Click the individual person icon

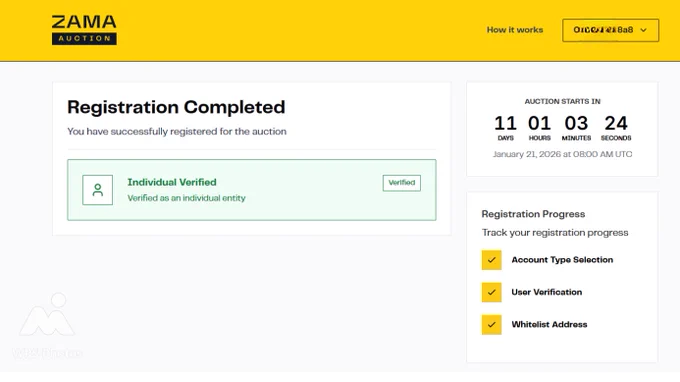click(x=98, y=190)
